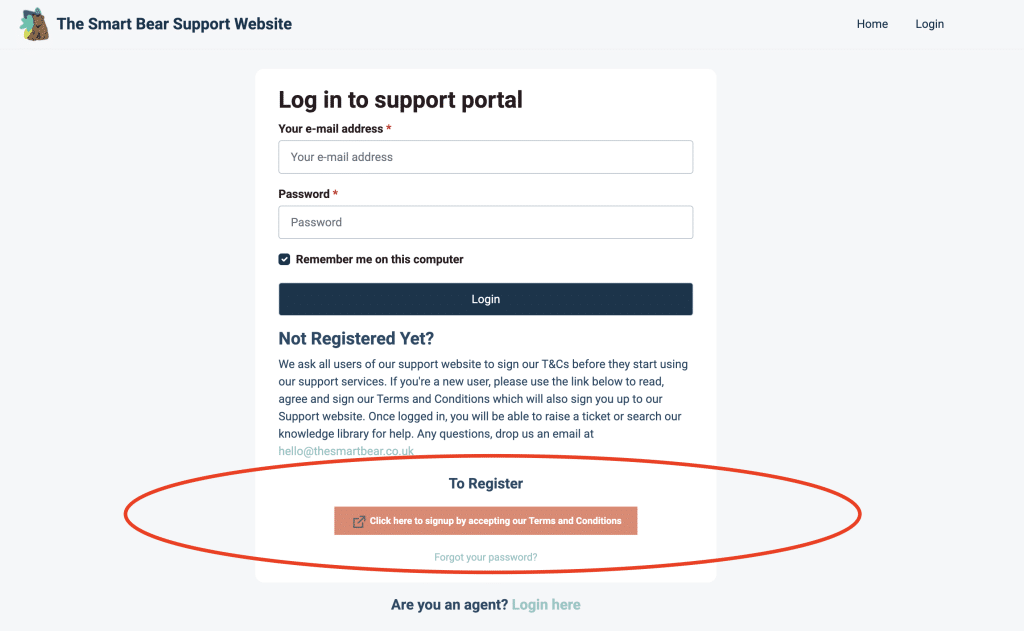1024x631 pixels.
Task: Open the hello@thesmartbear.co.uk email link
Action: click(x=346, y=451)
